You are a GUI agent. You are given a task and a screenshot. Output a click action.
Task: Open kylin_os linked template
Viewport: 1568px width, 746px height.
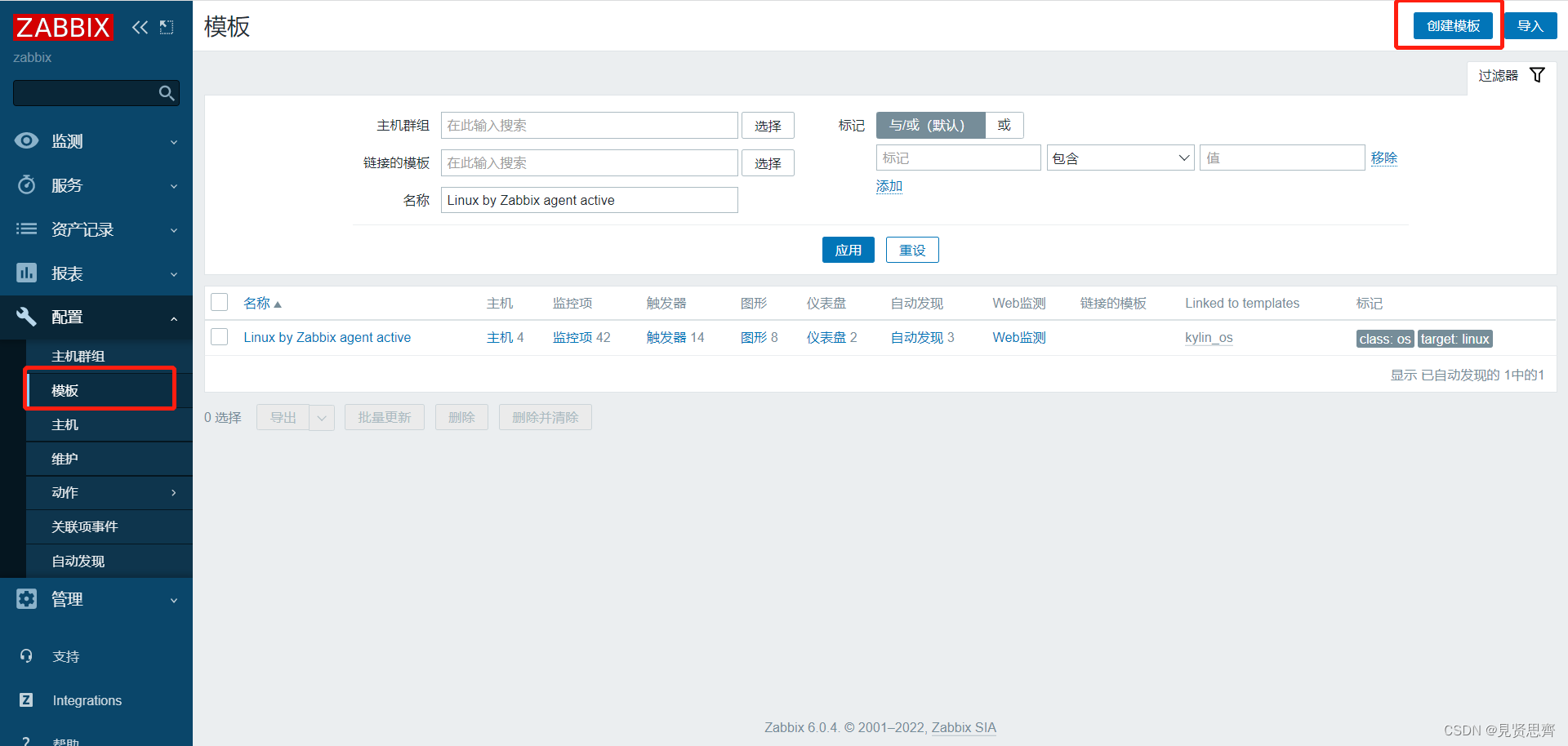1209,337
